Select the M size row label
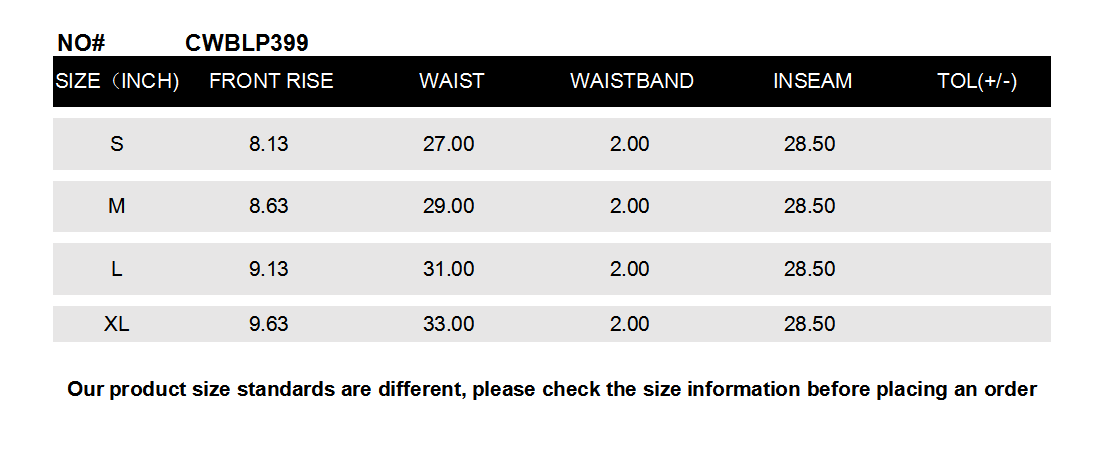 tap(117, 206)
